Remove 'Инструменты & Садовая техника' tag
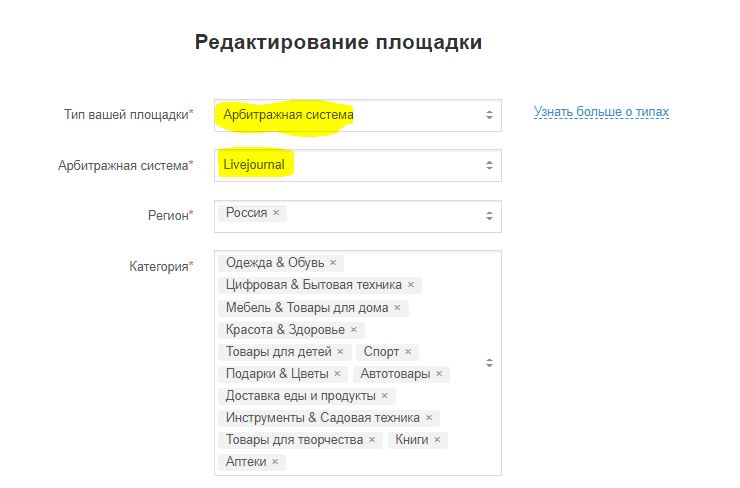740x488 pixels. coord(429,418)
